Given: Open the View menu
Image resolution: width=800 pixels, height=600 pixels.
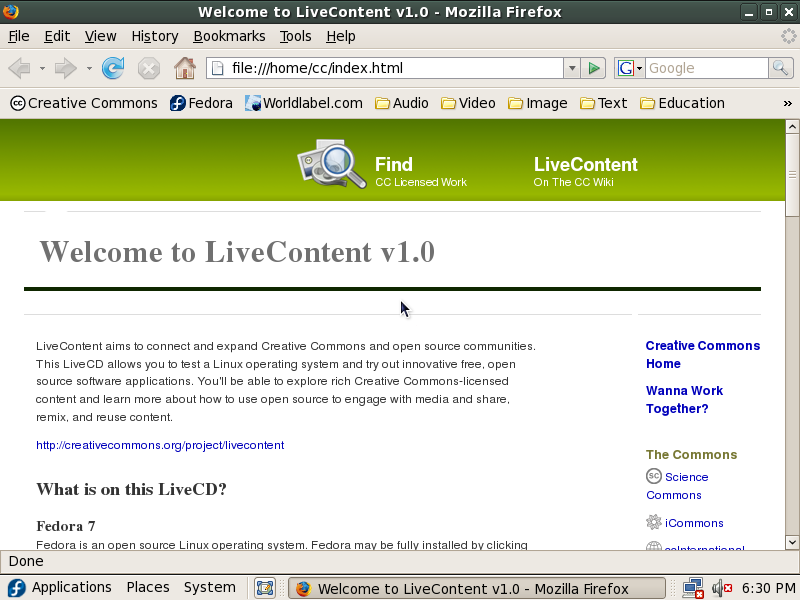Looking at the screenshot, I should 101,36.
